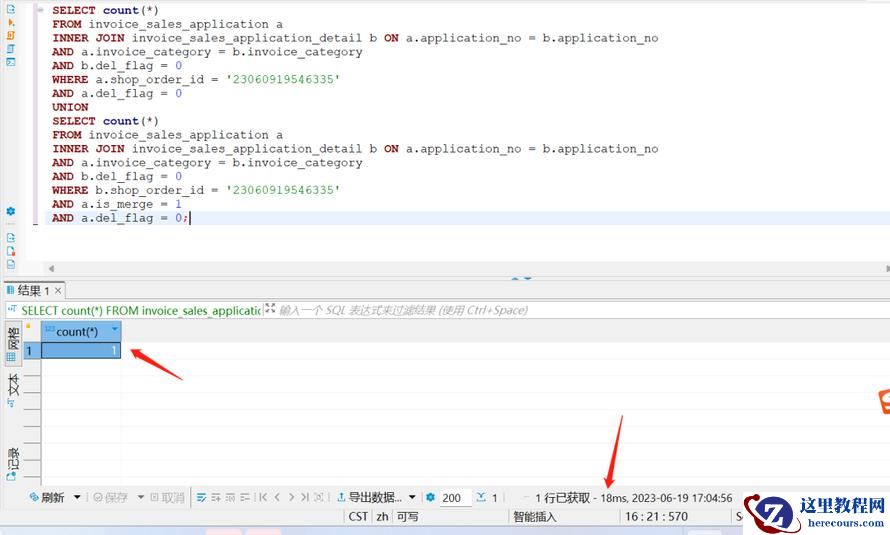Click the 导出数据 export data button

tap(370, 498)
